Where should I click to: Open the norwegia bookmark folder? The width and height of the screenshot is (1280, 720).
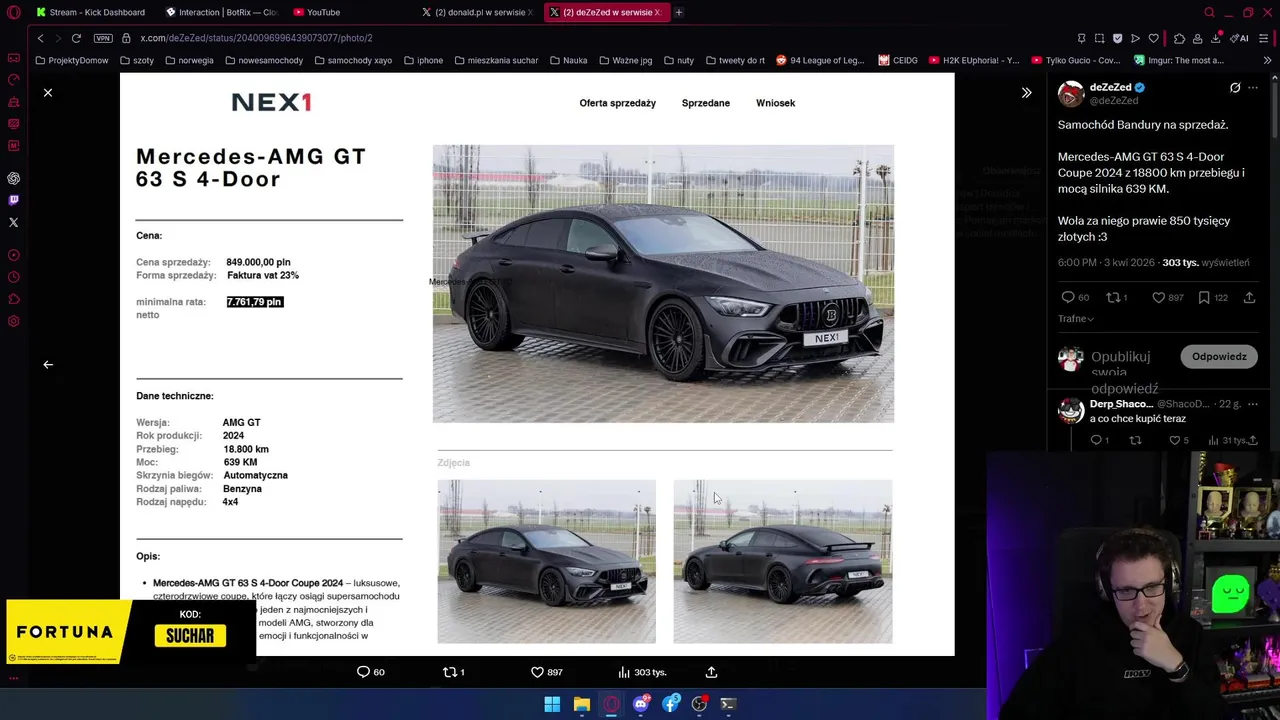click(188, 60)
